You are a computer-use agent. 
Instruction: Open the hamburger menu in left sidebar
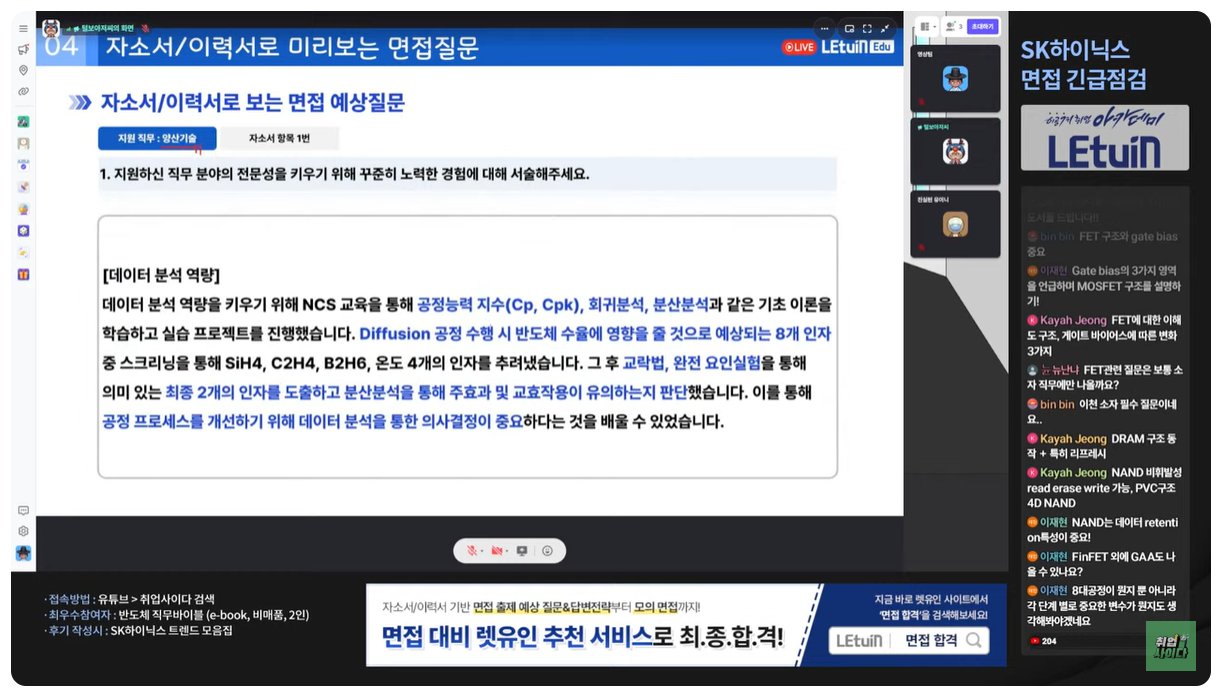point(23,29)
